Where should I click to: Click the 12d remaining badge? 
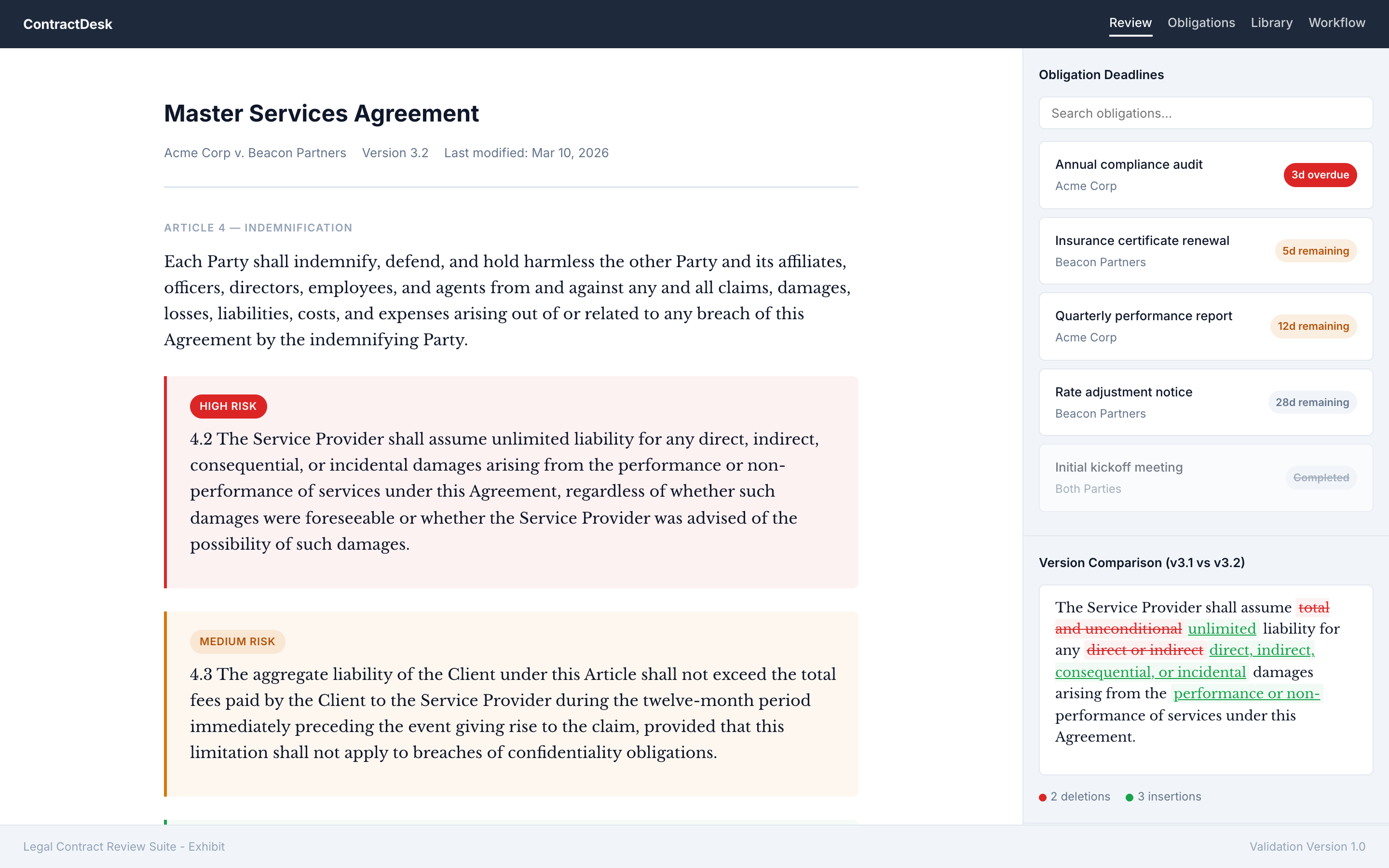(x=1313, y=326)
